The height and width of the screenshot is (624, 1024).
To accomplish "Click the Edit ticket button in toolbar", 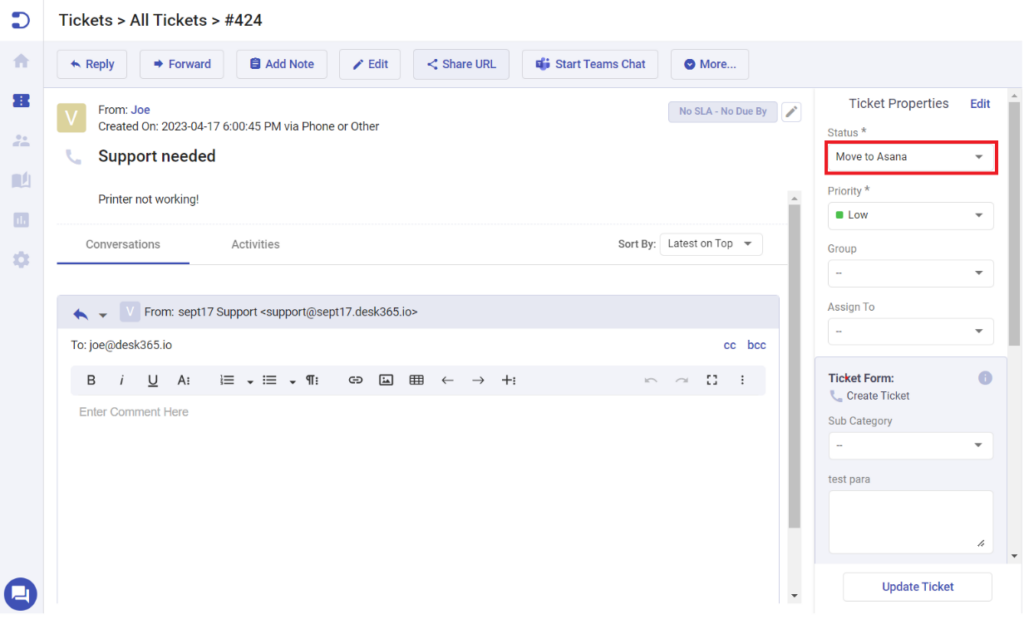I will click(370, 64).
